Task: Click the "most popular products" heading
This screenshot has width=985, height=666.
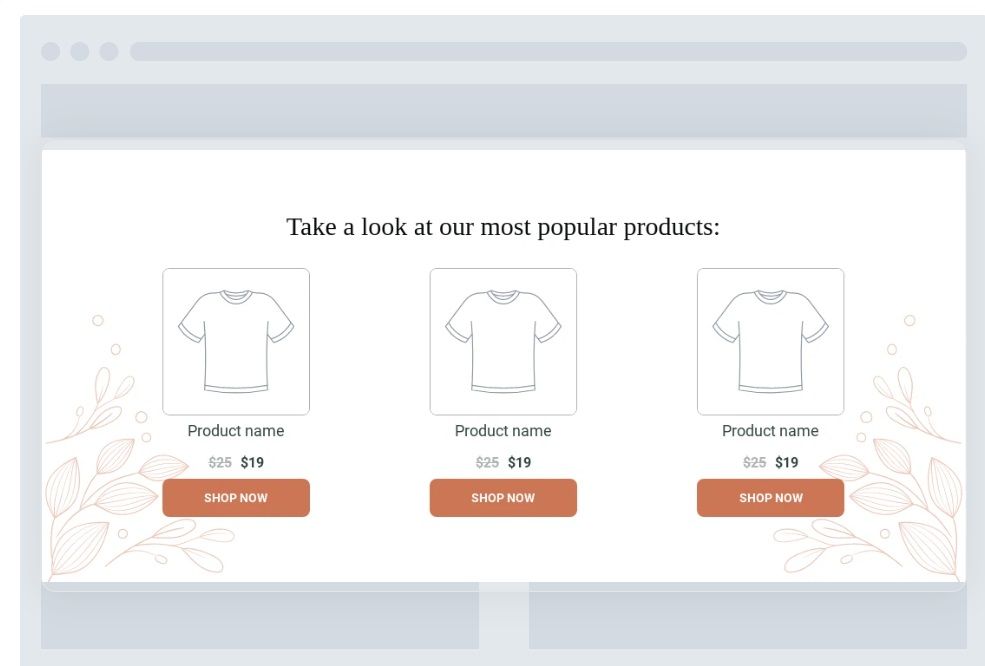Action: (x=503, y=227)
